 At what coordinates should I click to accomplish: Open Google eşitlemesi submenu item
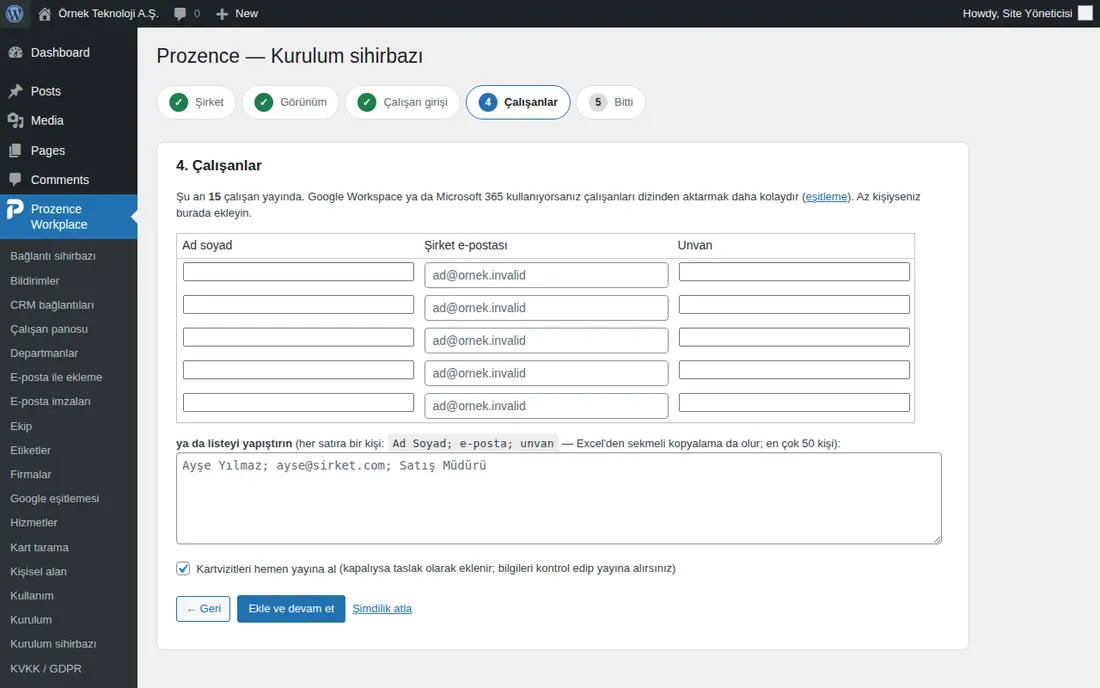55,499
